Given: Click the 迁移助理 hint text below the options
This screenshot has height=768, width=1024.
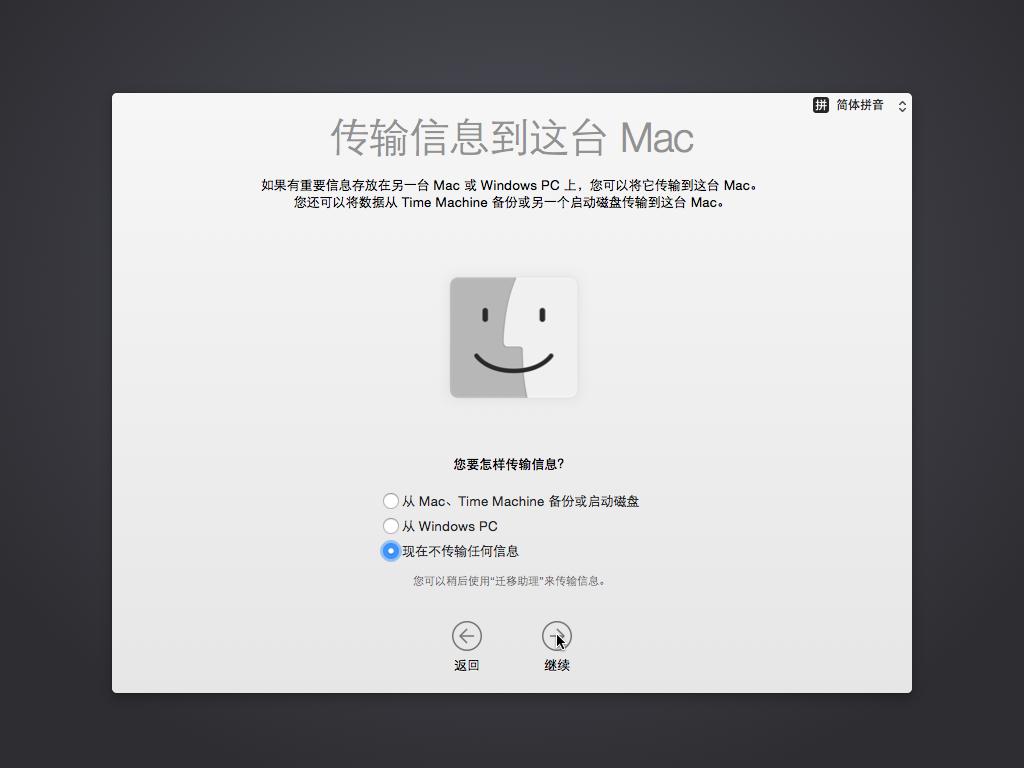Looking at the screenshot, I should point(512,580).
